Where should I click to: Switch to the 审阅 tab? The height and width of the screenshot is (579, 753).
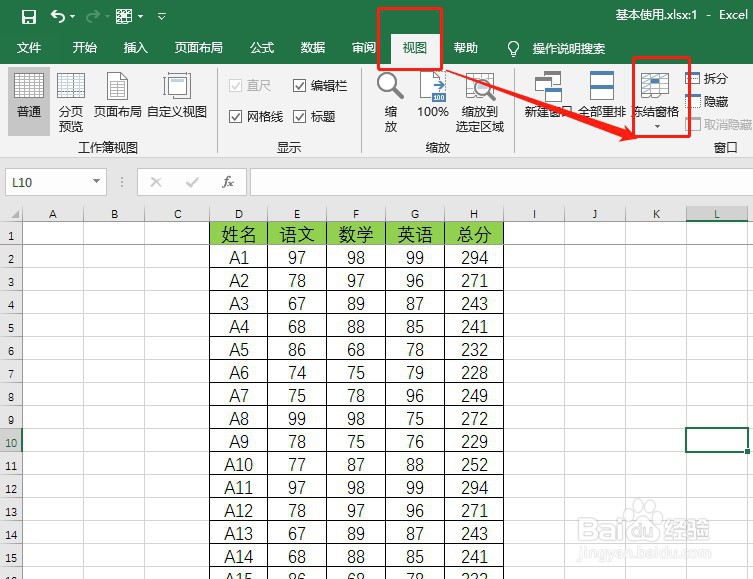(364, 48)
